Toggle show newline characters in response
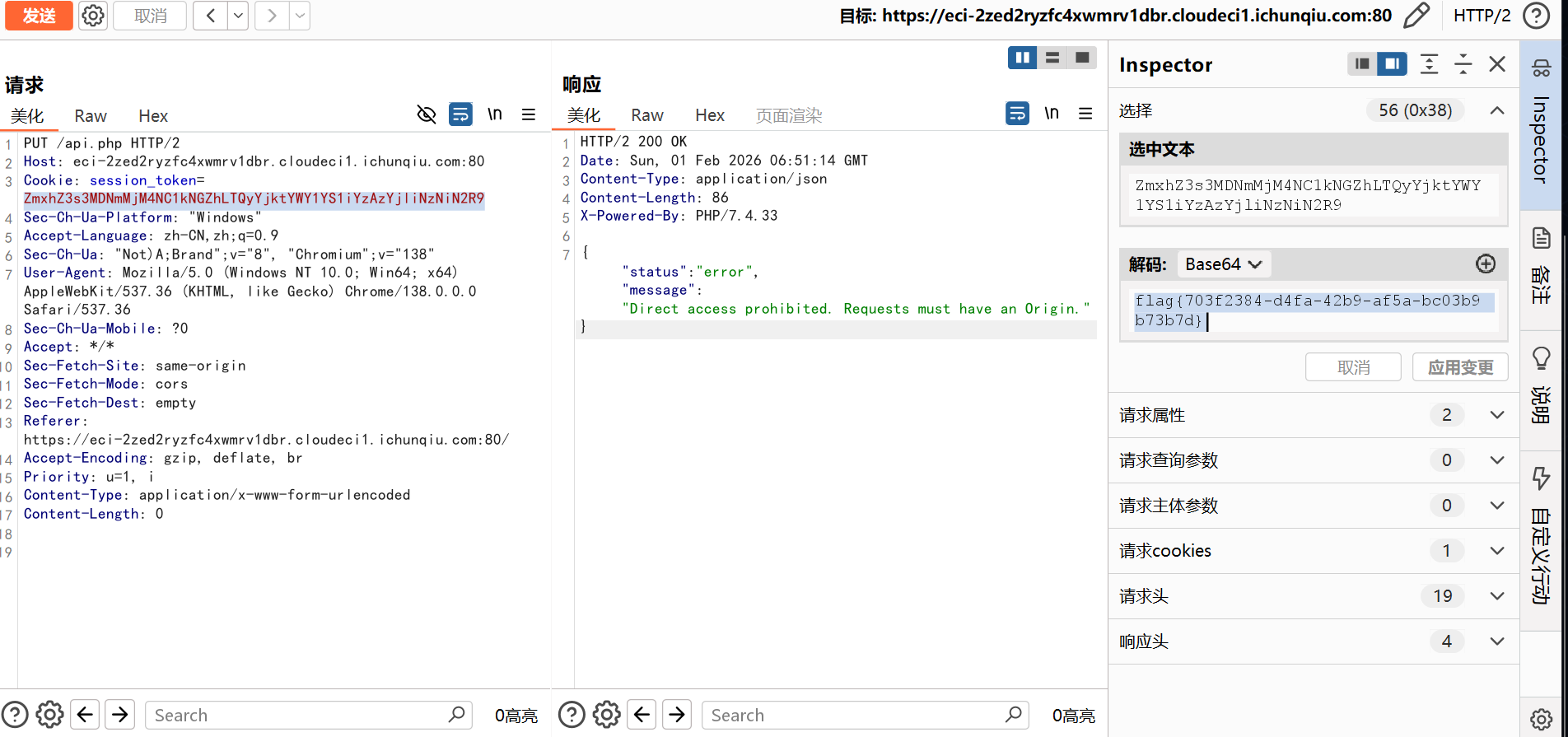Image resolution: width=1568 pixels, height=737 pixels. pyautogui.click(x=1052, y=114)
